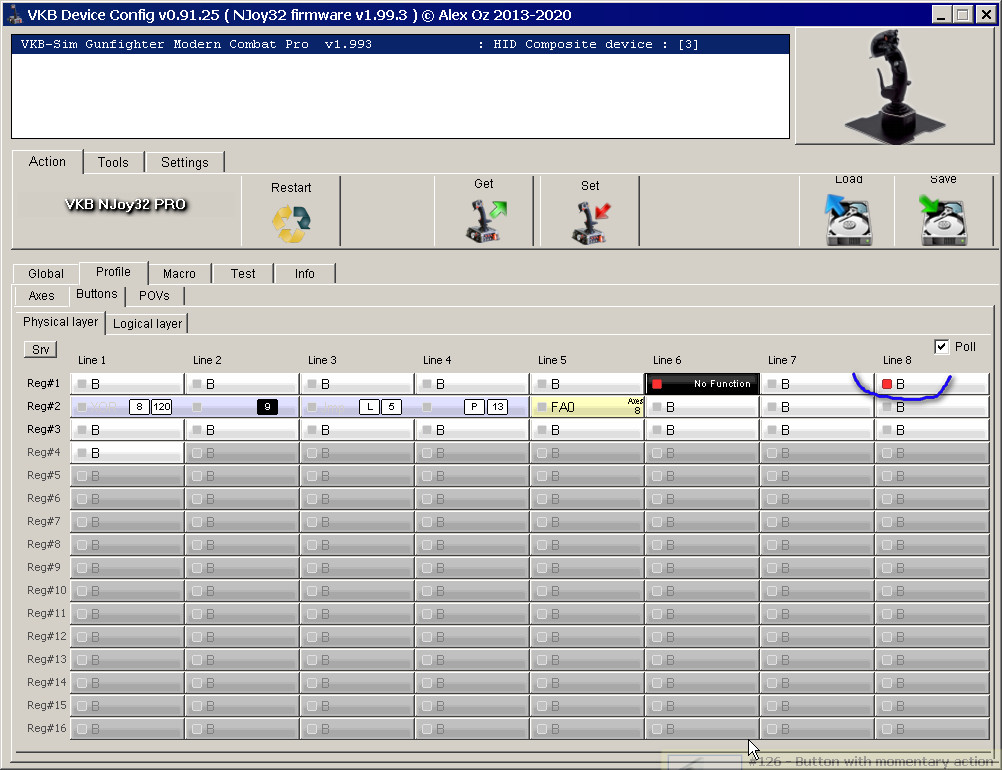
Task: Click the Restart recycle-arrows icon
Action: (x=291, y=224)
